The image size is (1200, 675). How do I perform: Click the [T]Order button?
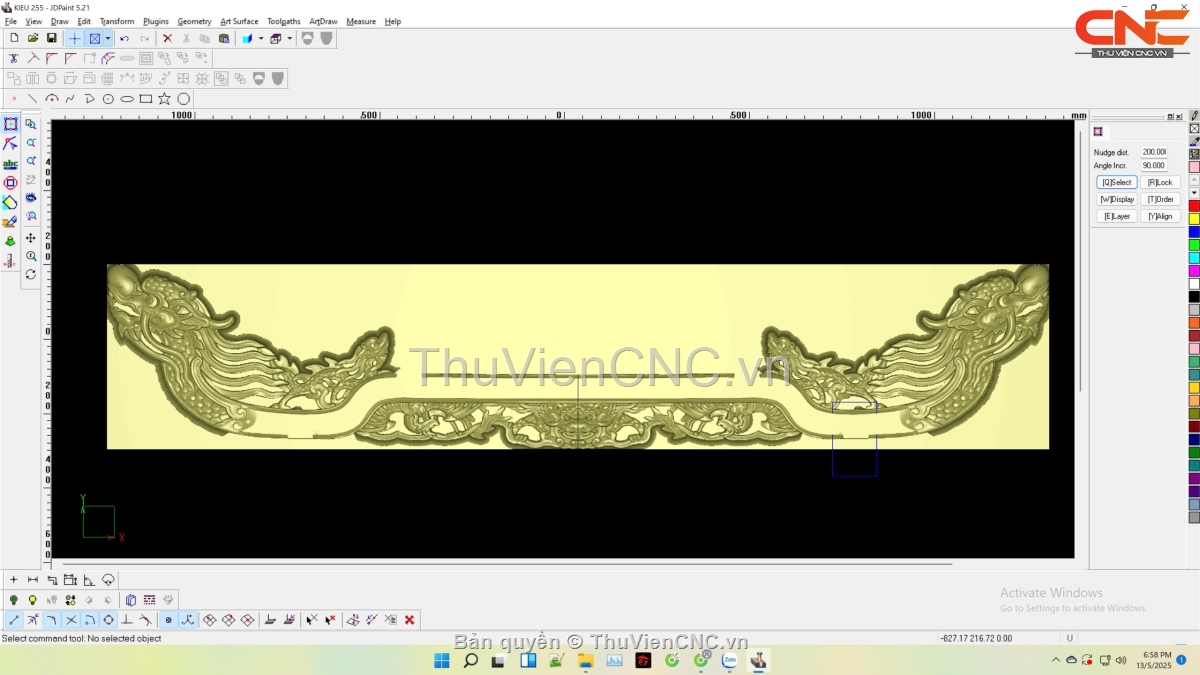click(1160, 199)
